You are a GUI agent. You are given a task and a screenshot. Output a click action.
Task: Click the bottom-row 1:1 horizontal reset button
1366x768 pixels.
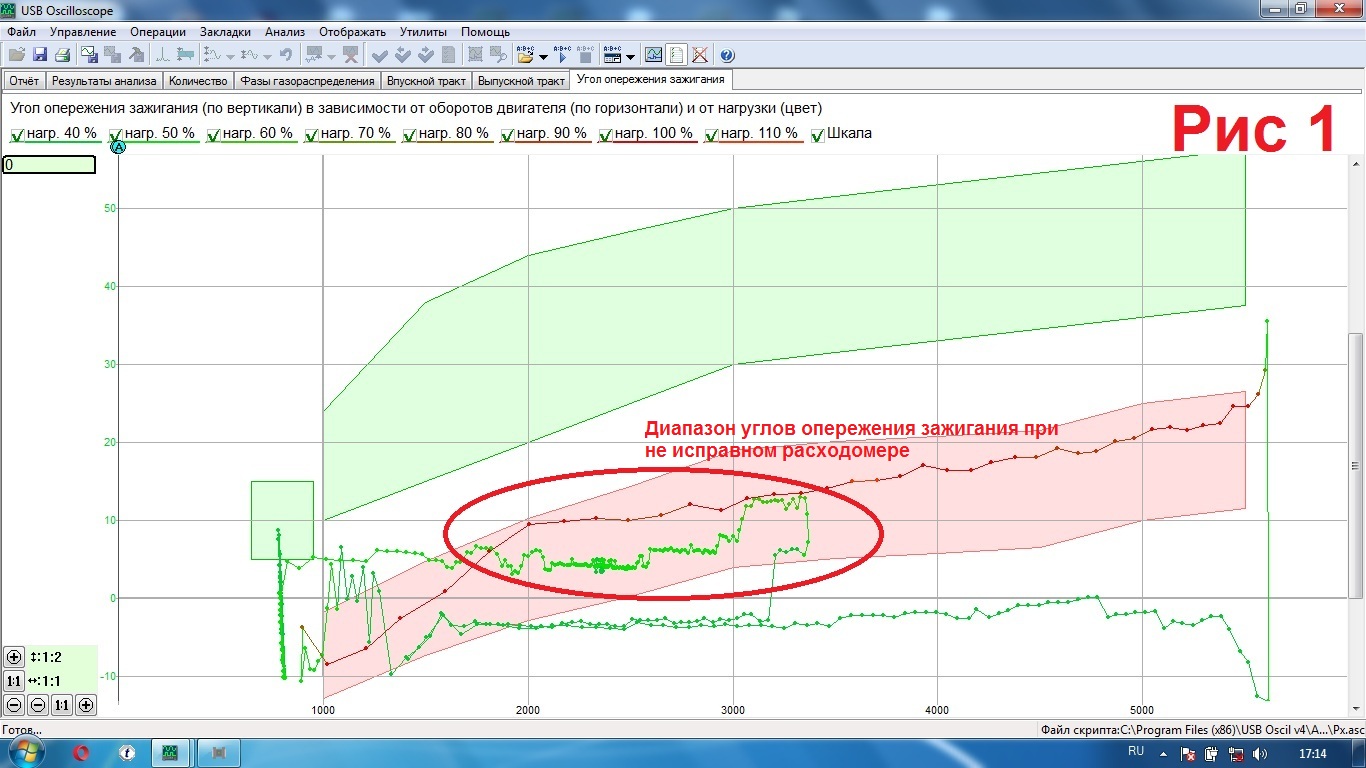62,705
